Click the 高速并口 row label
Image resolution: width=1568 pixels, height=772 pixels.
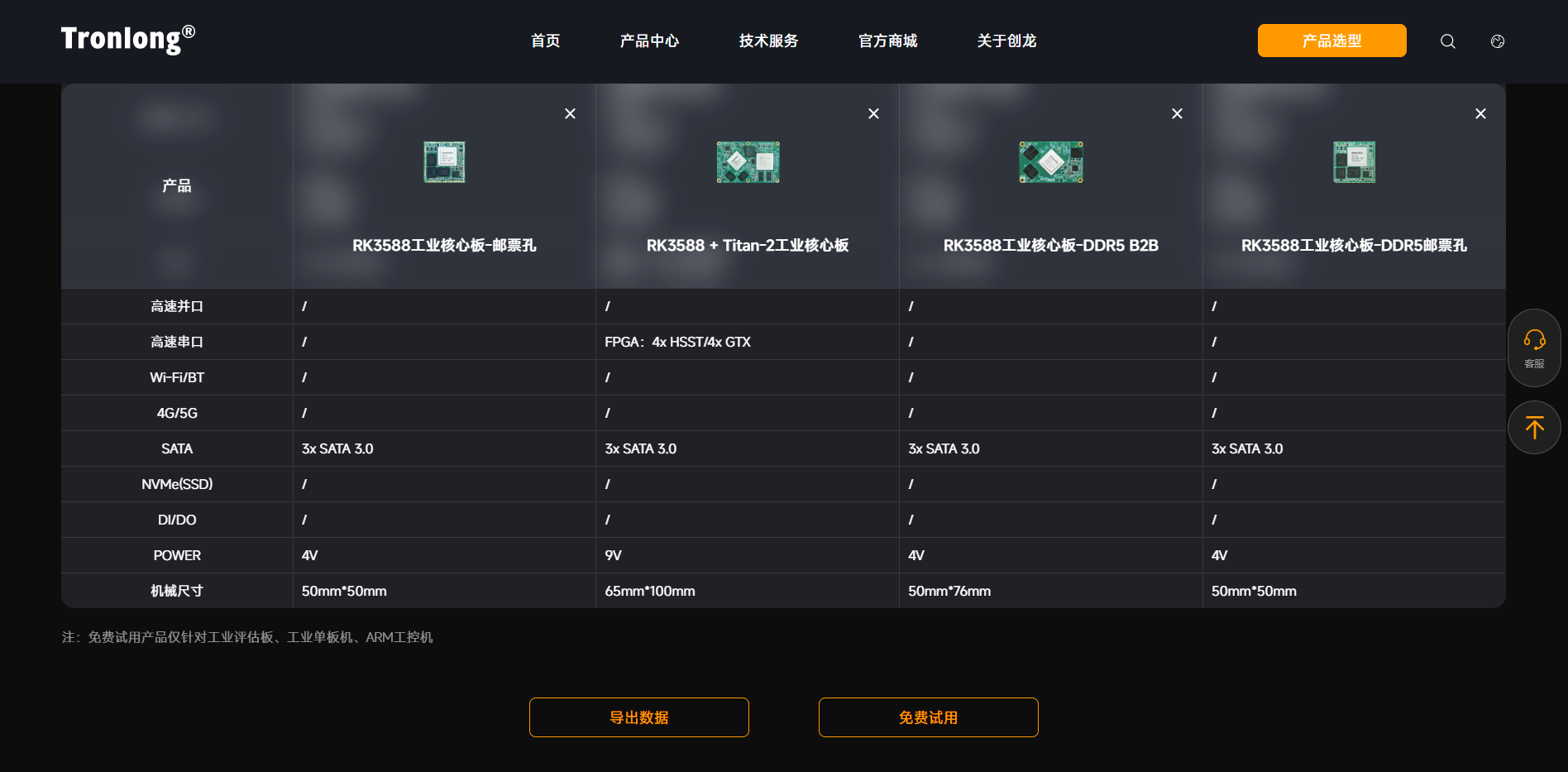pos(177,306)
